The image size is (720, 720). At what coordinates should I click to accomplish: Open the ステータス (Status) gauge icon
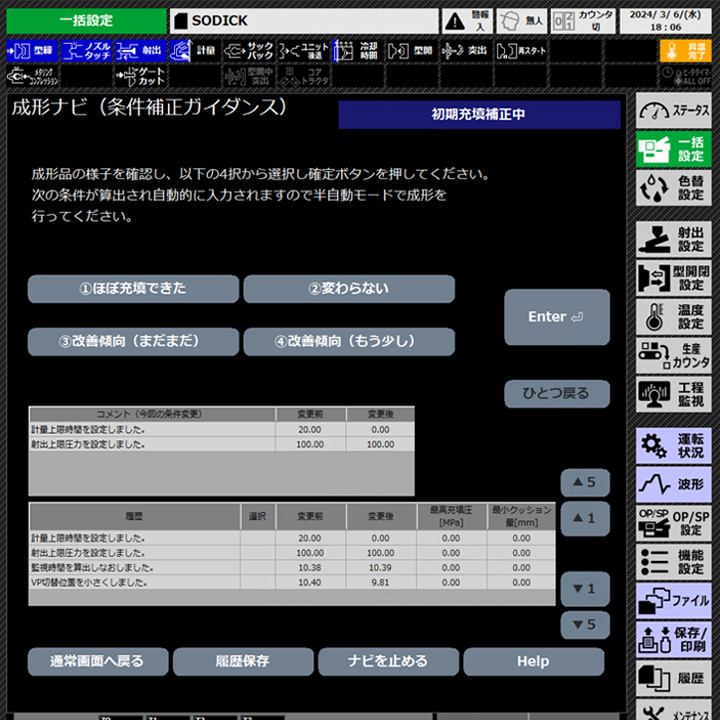(x=673, y=111)
